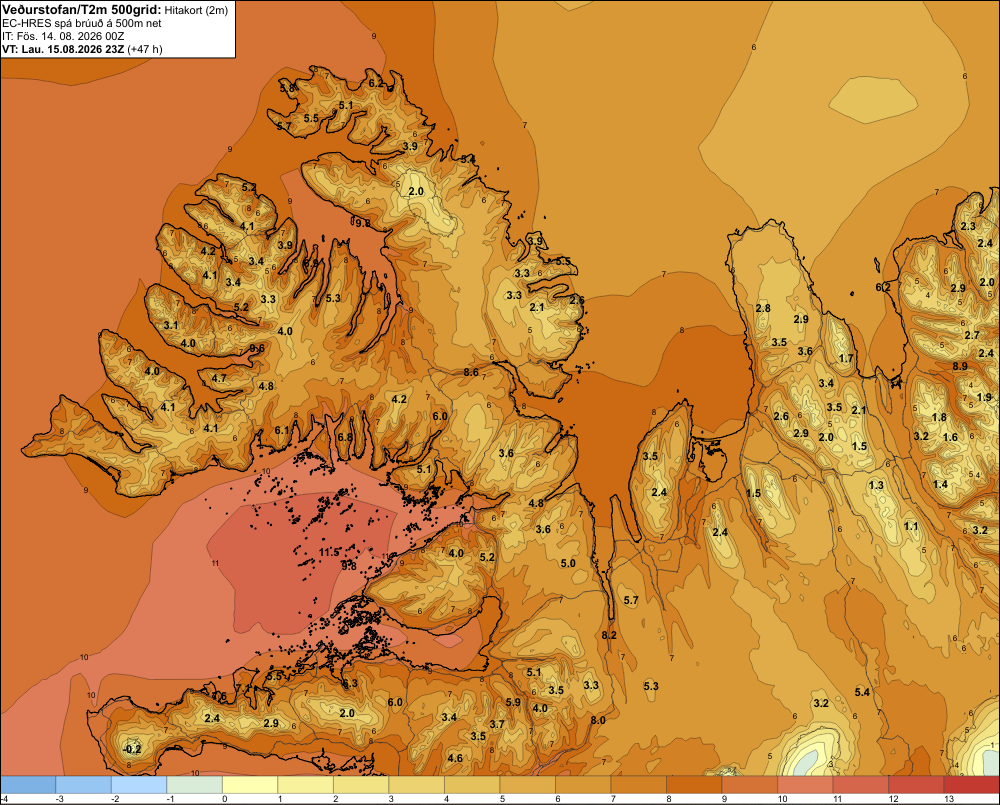The height and width of the screenshot is (805, 1000).
Task: Click the 11.5 temperature value in the bay
Action: click(x=330, y=552)
